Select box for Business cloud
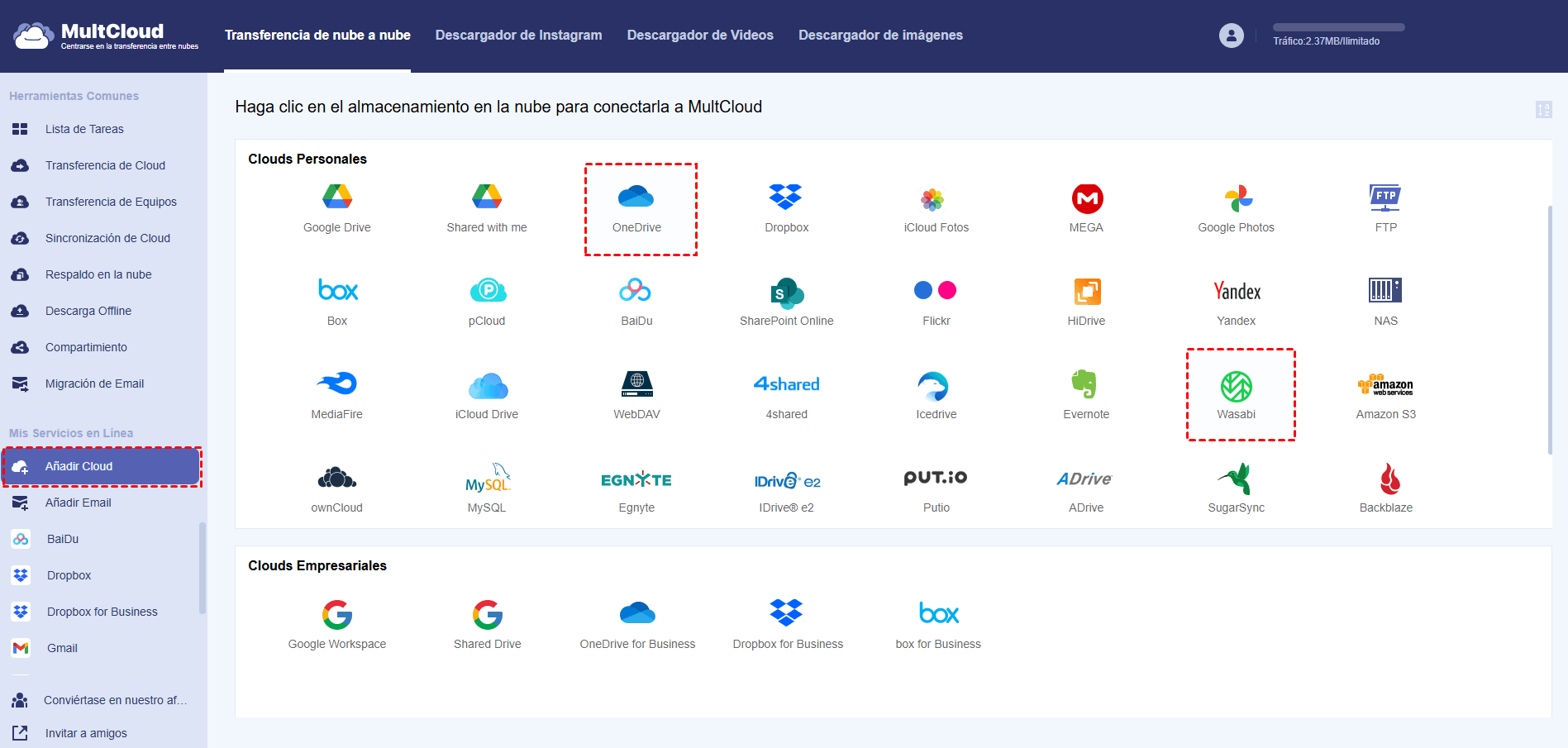 938,625
